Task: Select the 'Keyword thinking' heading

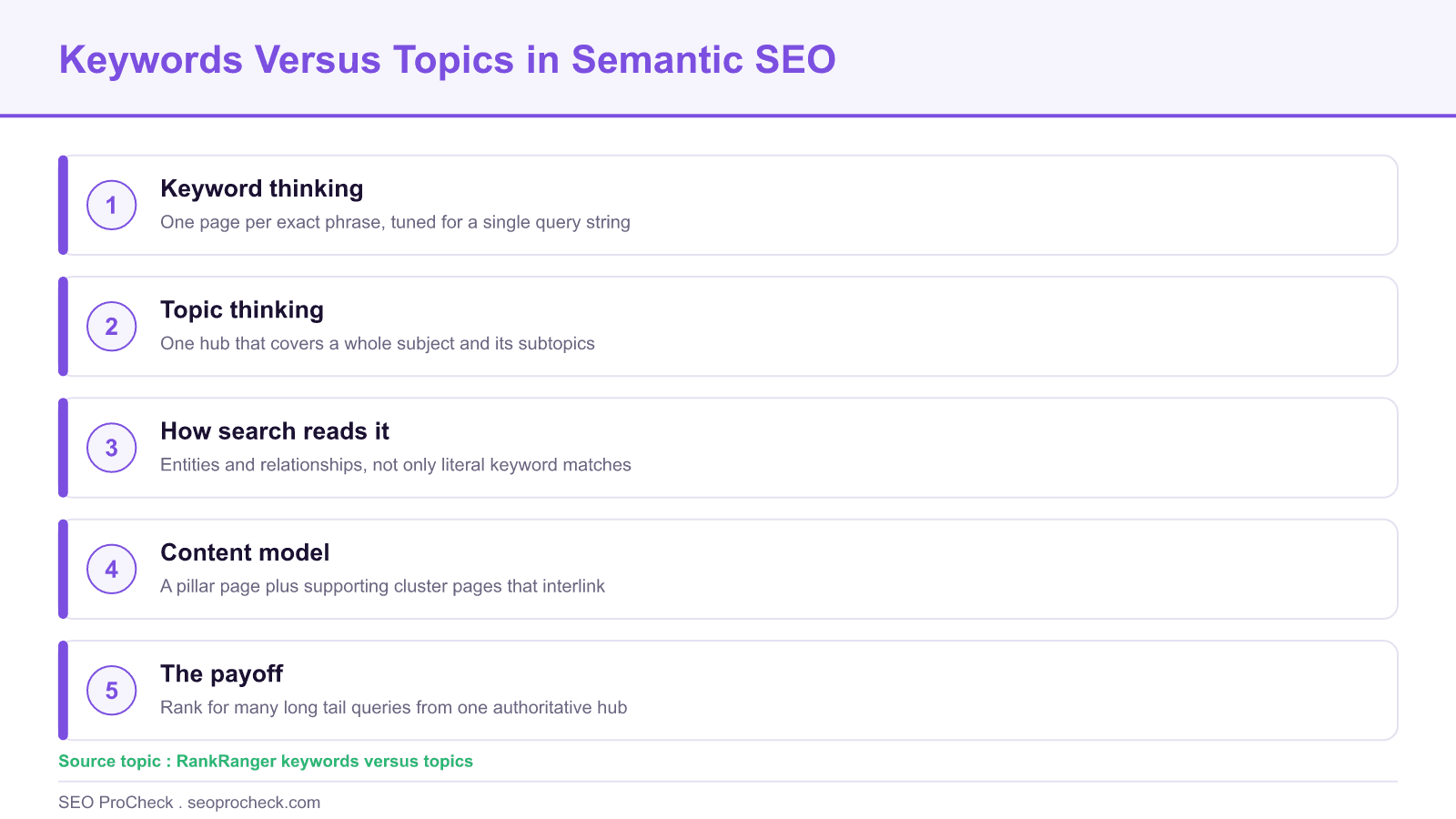Action: [262, 188]
